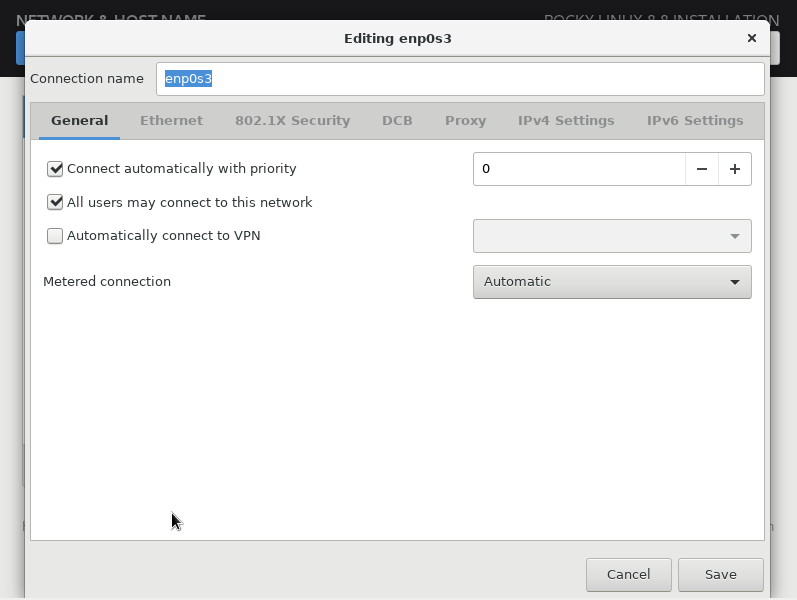This screenshot has width=797, height=600.
Task: Select the General tab
Action: point(79,120)
